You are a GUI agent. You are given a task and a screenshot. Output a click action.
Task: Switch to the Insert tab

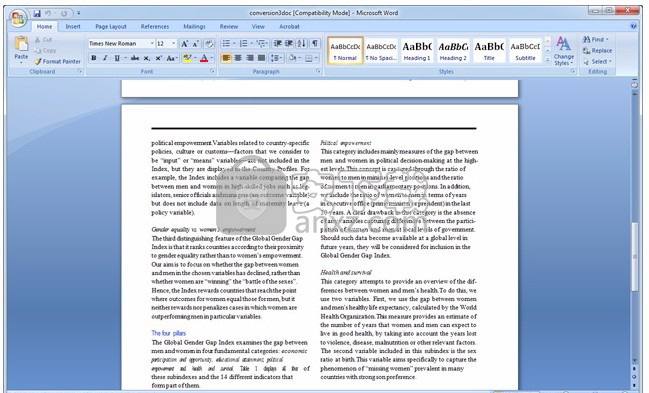pos(73,27)
